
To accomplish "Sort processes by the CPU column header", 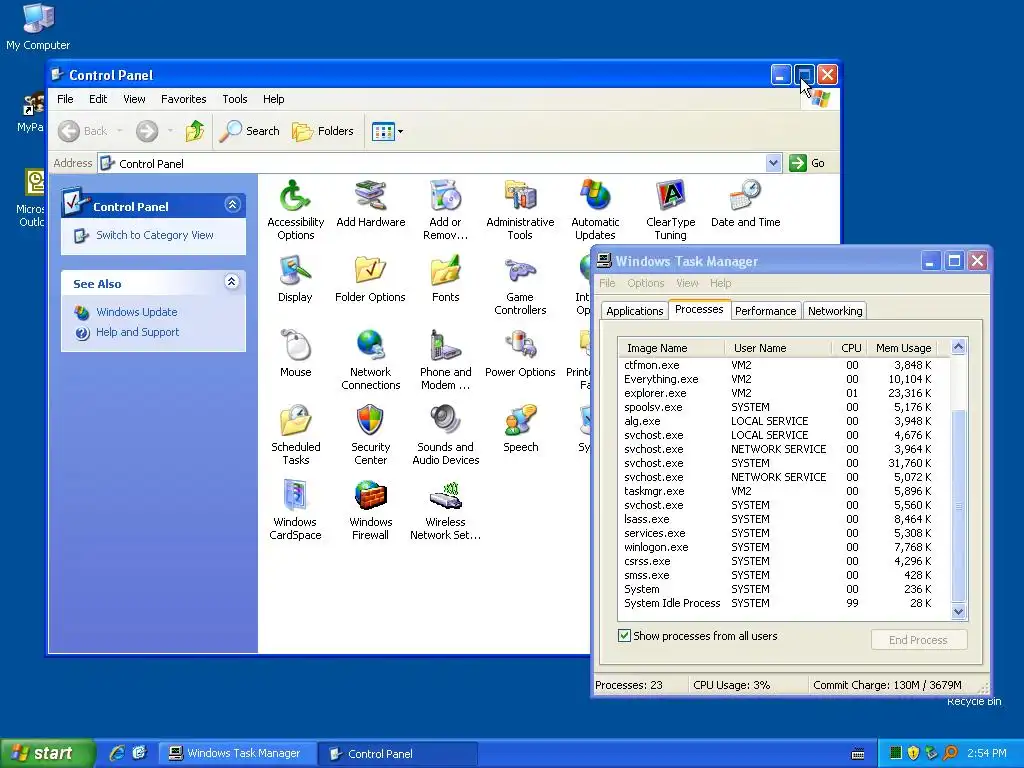I will pyautogui.click(x=850, y=348).
